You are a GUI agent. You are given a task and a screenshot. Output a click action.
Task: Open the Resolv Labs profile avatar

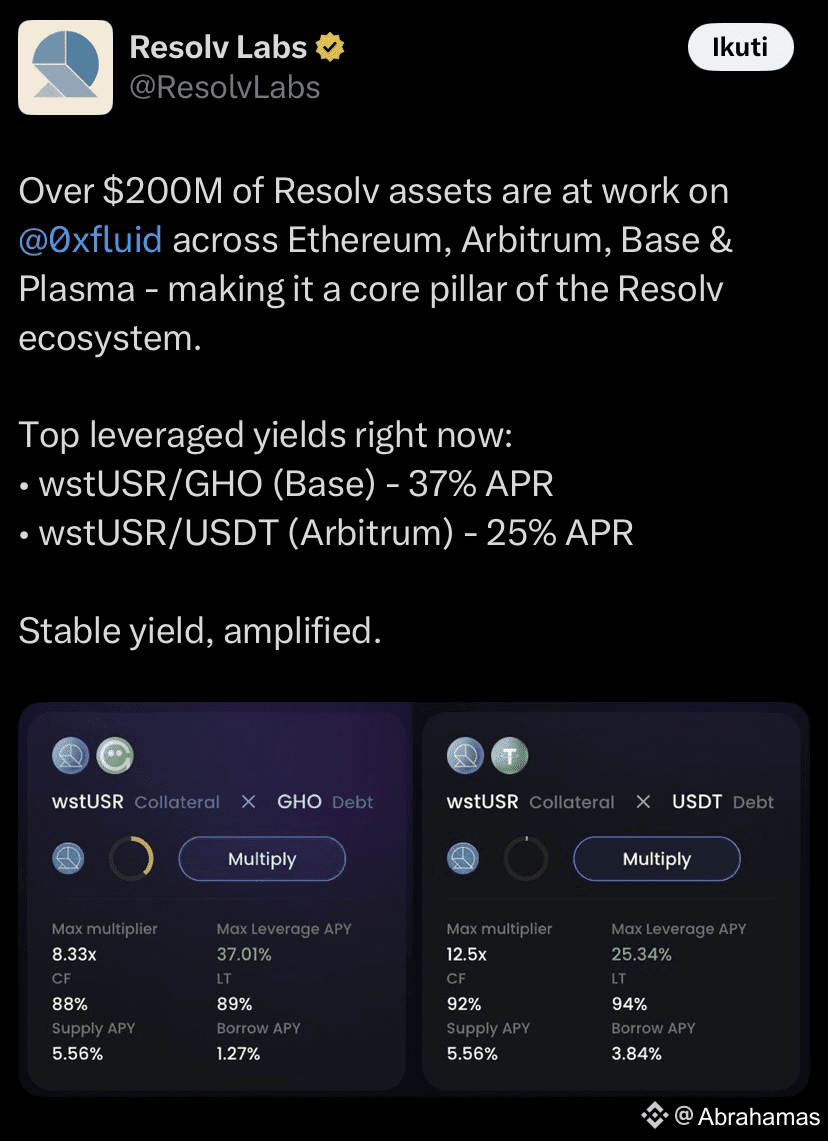(x=65, y=67)
